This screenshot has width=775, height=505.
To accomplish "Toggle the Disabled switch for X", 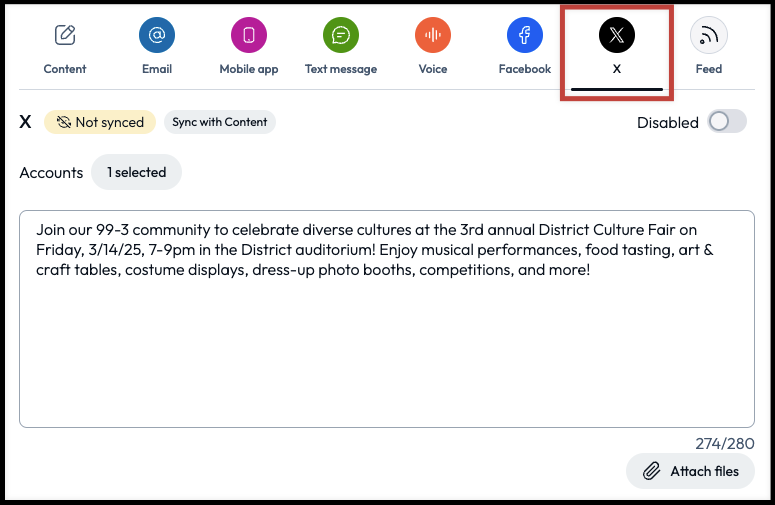I will 726,122.
